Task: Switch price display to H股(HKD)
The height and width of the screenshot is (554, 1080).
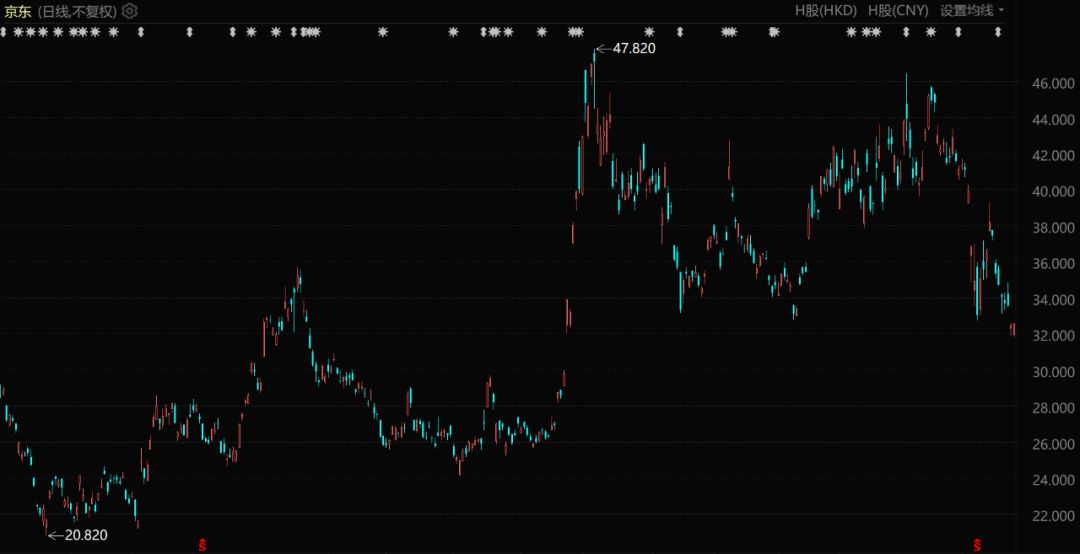Action: click(x=825, y=11)
